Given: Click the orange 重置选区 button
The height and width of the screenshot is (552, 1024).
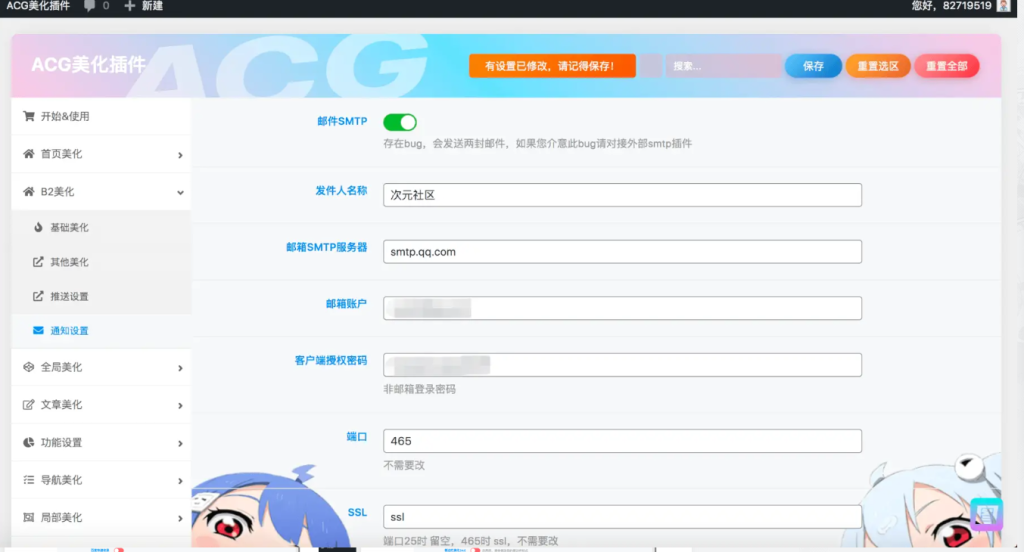Looking at the screenshot, I should click(878, 66).
